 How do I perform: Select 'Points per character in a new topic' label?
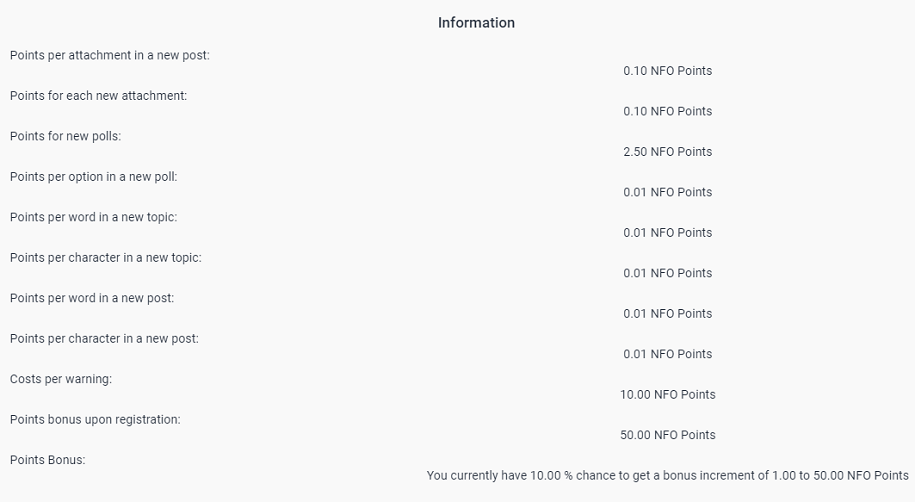[106, 257]
